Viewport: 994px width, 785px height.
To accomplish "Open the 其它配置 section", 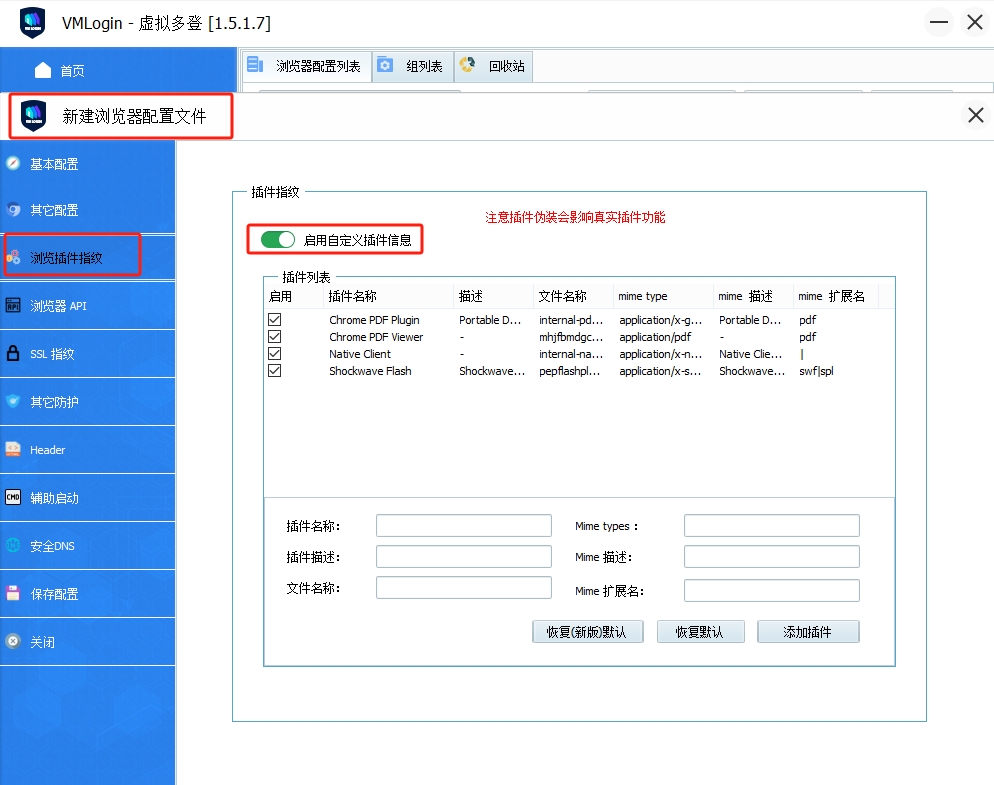I will (87, 210).
